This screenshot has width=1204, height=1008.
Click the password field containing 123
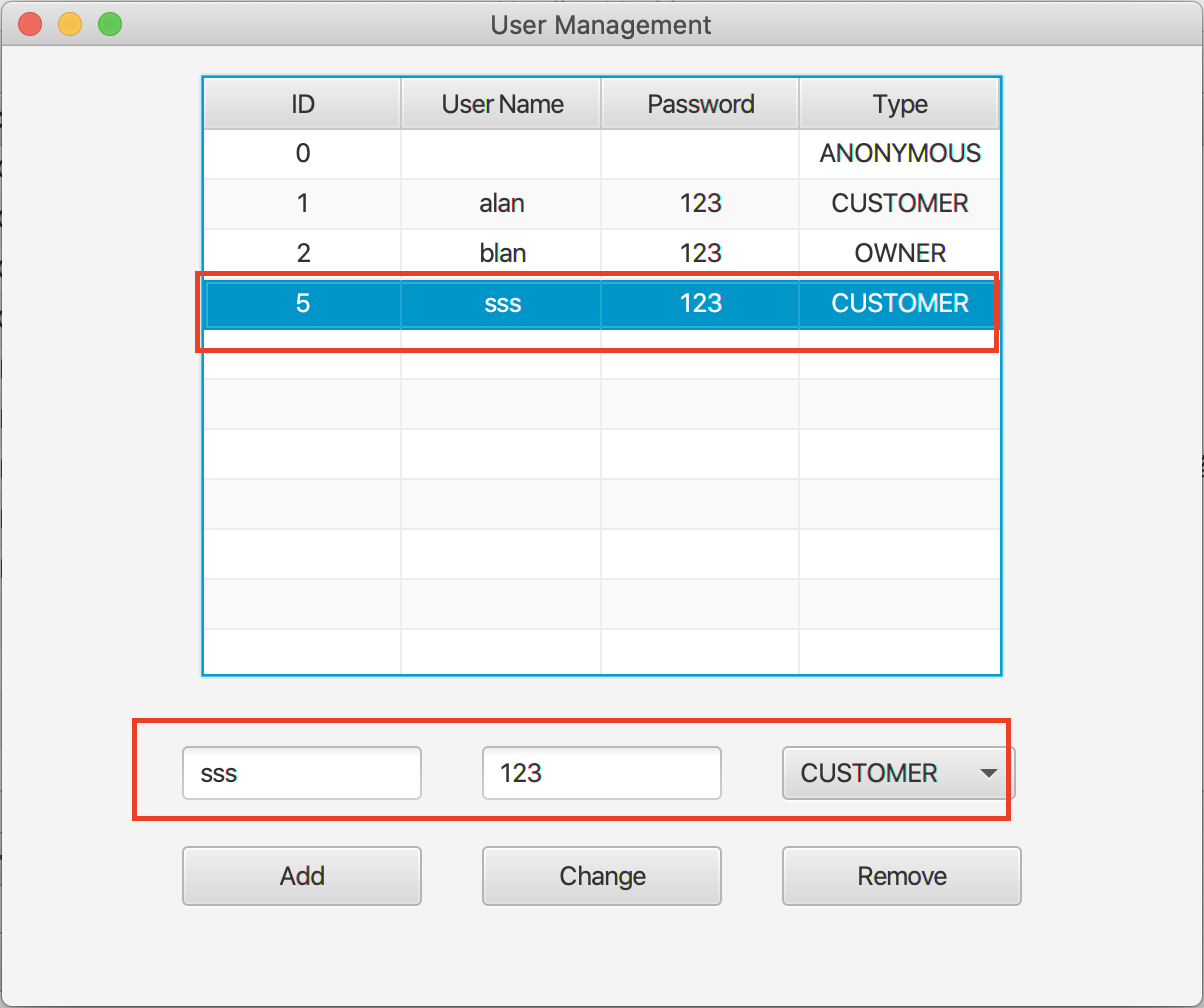pos(601,773)
